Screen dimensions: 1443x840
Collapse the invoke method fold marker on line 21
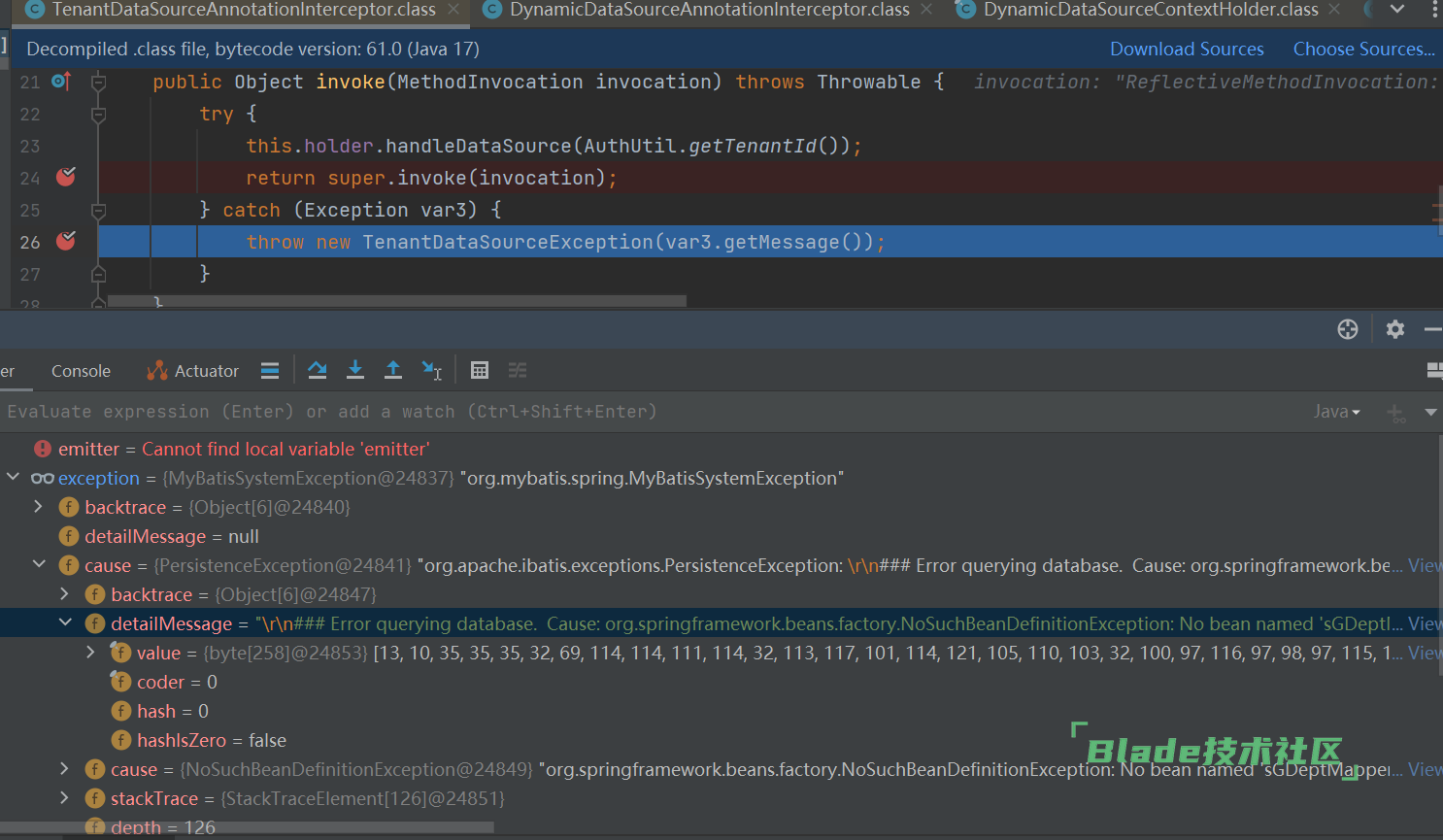click(x=98, y=83)
